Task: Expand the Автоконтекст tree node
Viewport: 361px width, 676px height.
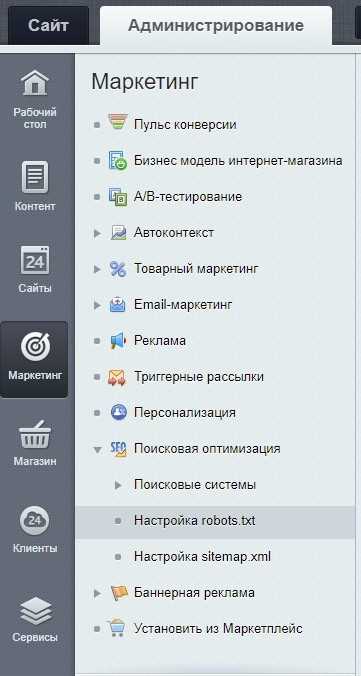Action: click(97, 233)
